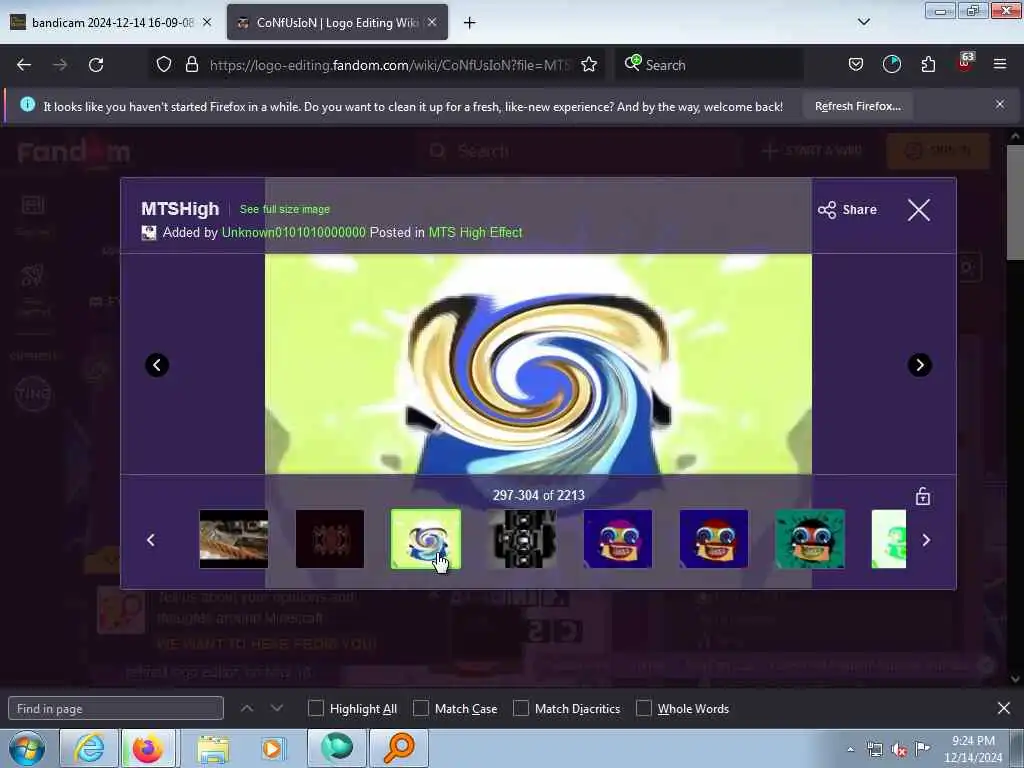Click the magnifier app in taskbar

coord(398,748)
